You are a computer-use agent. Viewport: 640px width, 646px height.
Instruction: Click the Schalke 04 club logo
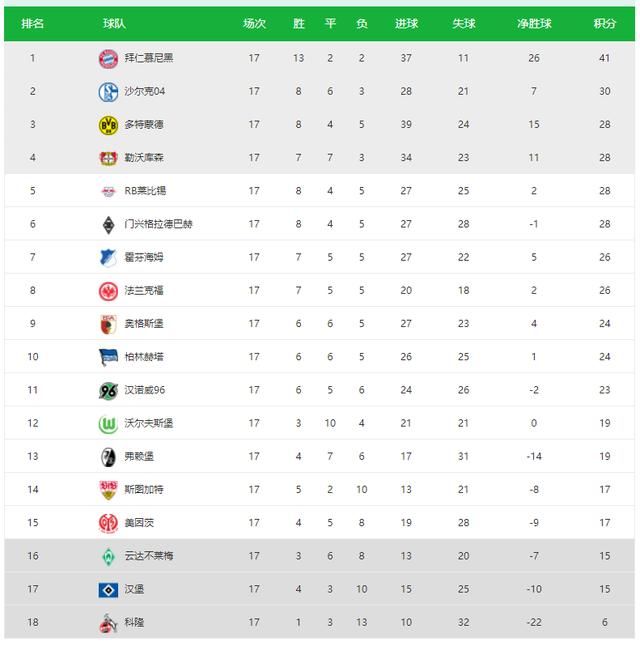pyautogui.click(x=108, y=92)
